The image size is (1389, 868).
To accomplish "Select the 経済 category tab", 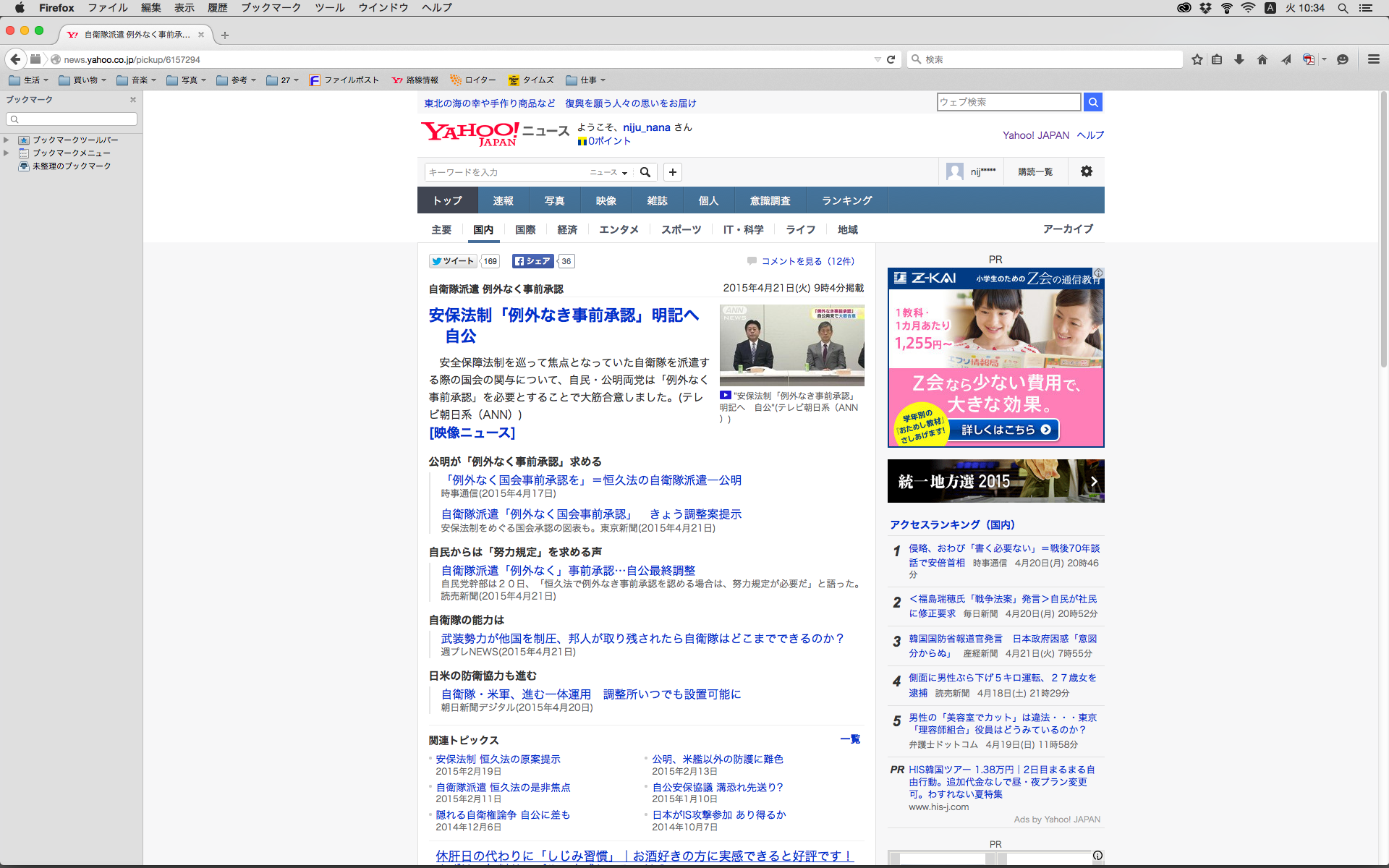I will click(x=567, y=229).
